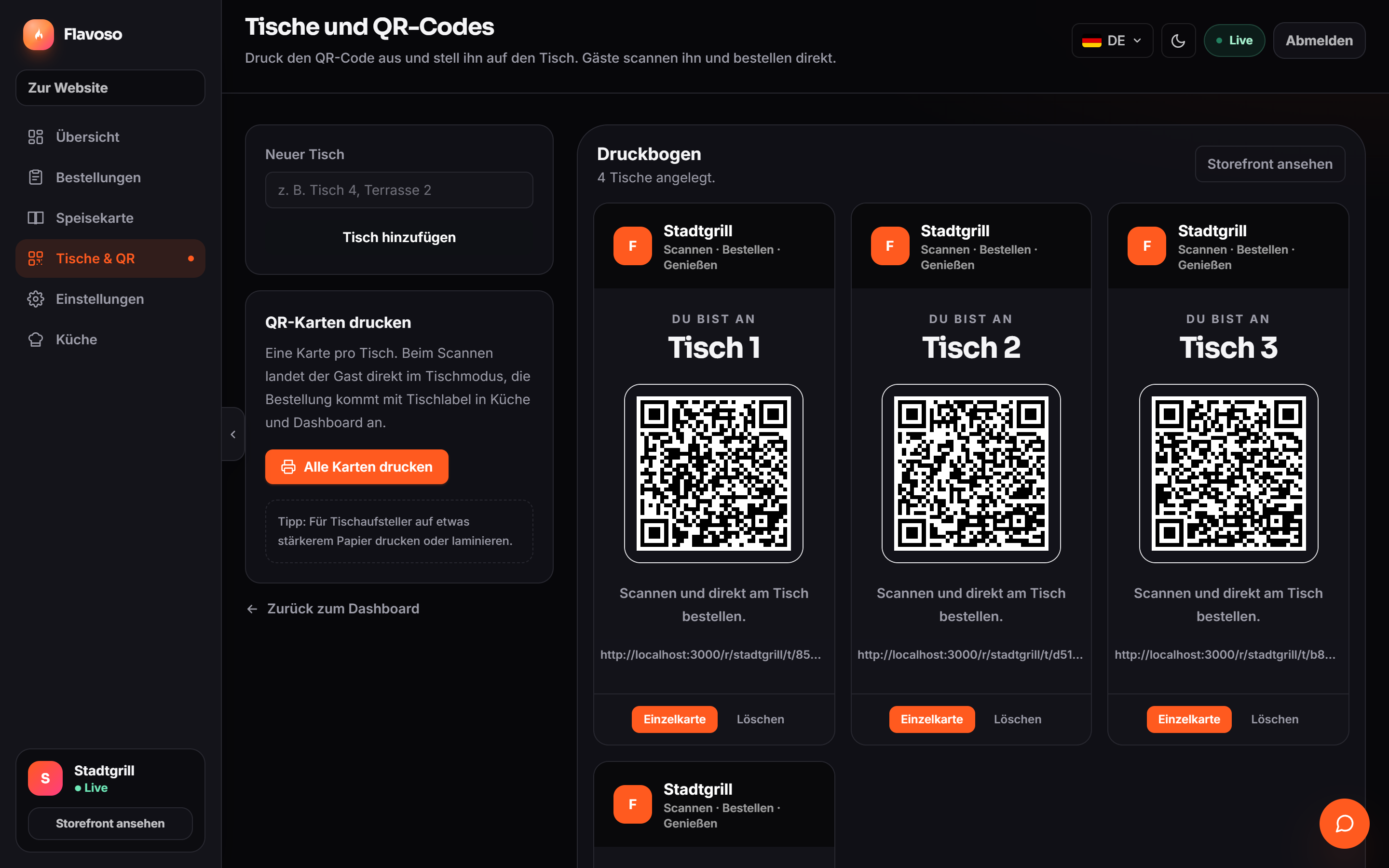
Task: Open Einstellungen via the gear icon
Action: click(36, 299)
